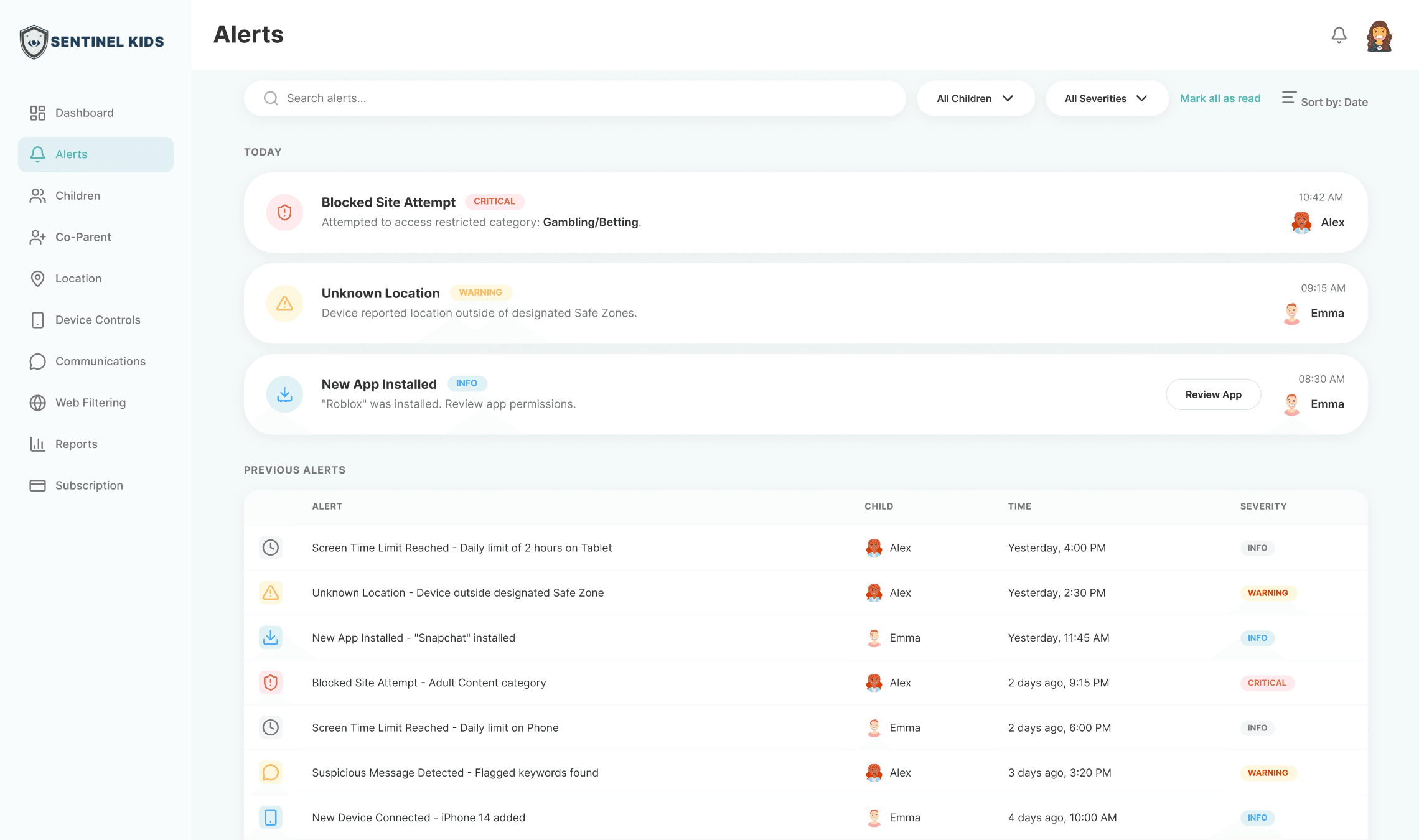Screen dimensions: 1419x840
Task: Click the Web Filtering globe icon
Action: 37,403
